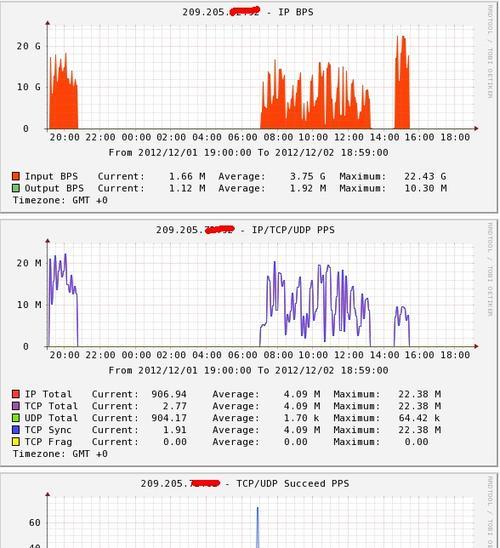
Task: Click the UDP Total current value '904.17'
Action: [x=169, y=418]
